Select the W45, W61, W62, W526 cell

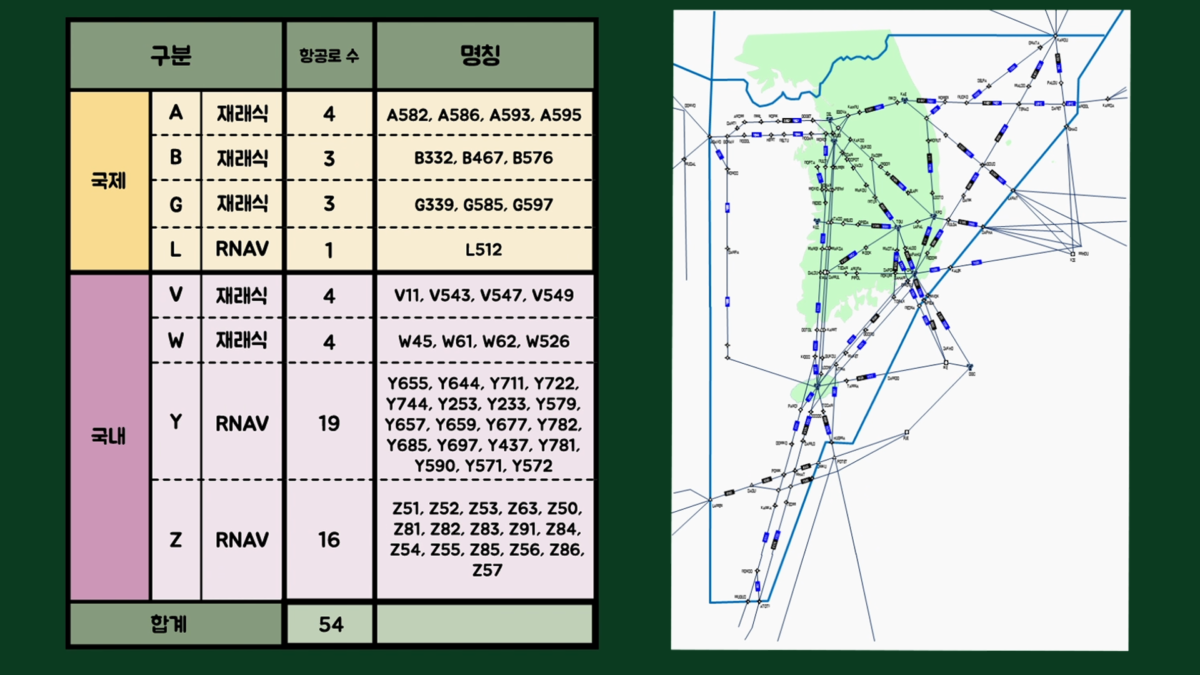coord(484,341)
